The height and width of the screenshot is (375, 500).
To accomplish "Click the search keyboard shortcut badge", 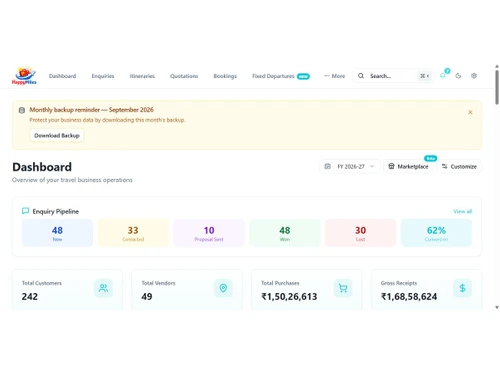I will (424, 76).
